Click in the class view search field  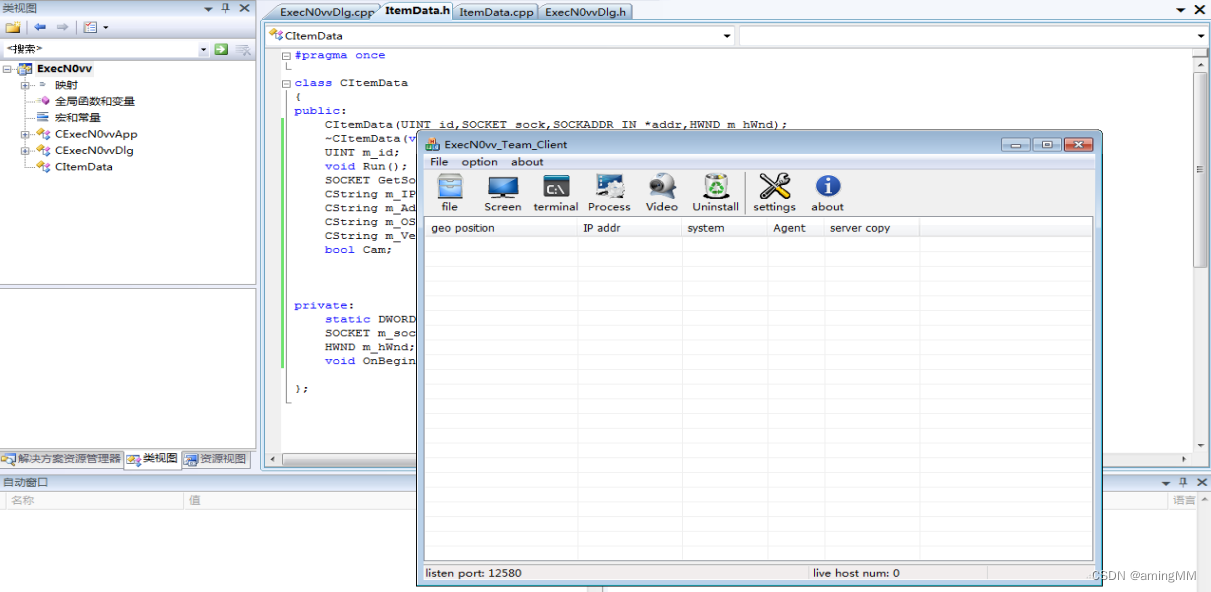[x=100, y=49]
